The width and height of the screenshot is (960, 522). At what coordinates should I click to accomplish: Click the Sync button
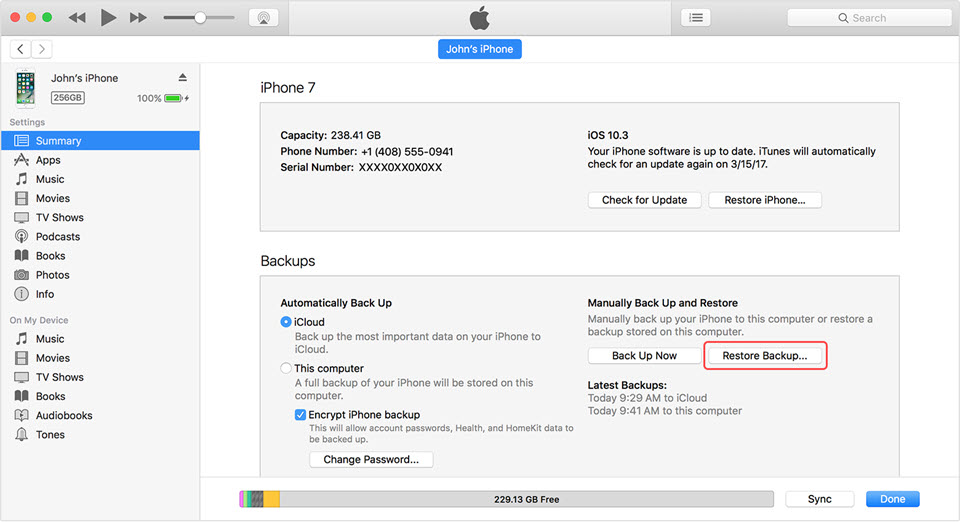[x=819, y=499]
